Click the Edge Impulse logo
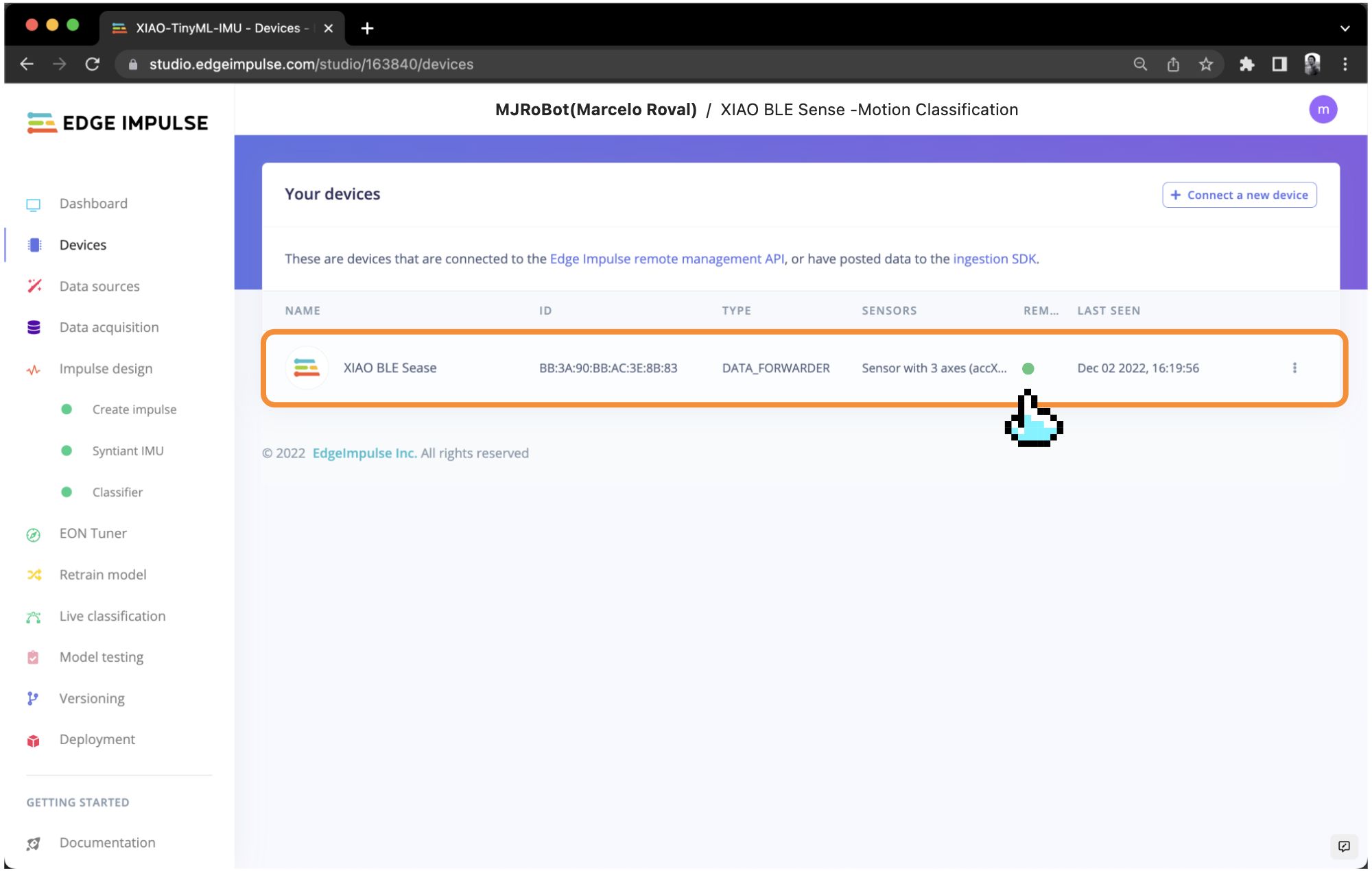This screenshot has width=1372, height=871. (x=117, y=123)
